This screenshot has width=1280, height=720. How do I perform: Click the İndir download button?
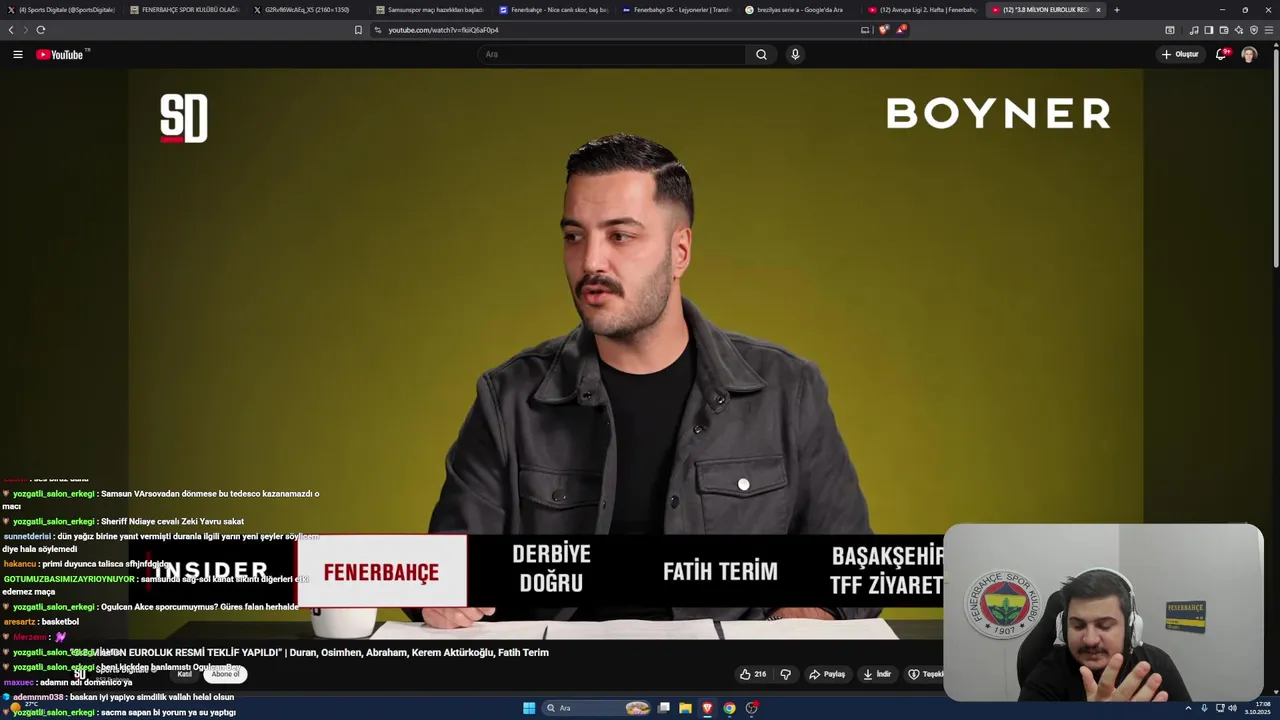click(877, 674)
